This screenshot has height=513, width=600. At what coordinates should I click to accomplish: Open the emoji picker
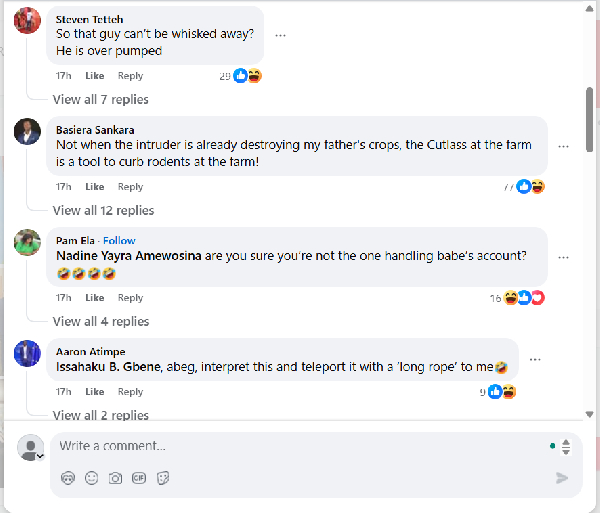click(92, 478)
